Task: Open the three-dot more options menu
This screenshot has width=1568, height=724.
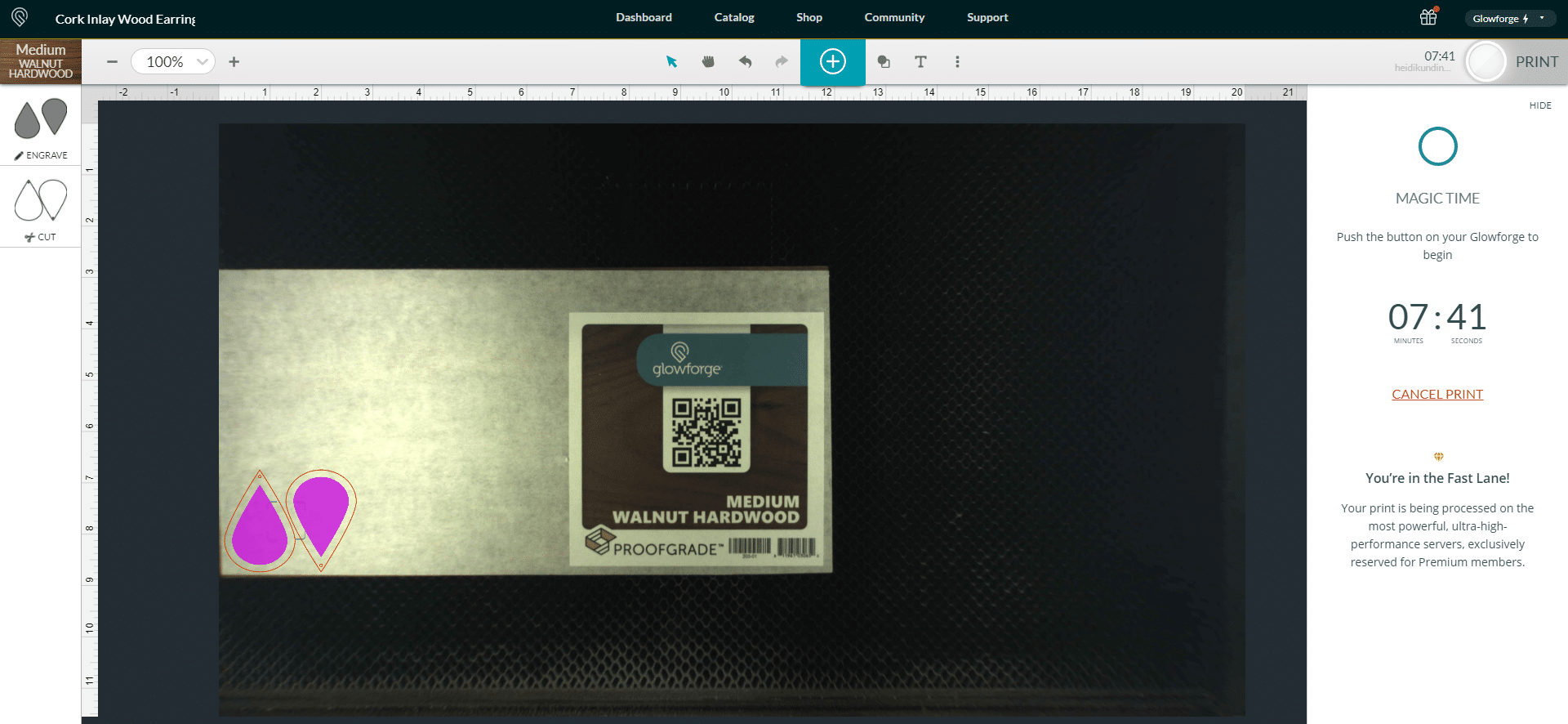Action: point(957,62)
